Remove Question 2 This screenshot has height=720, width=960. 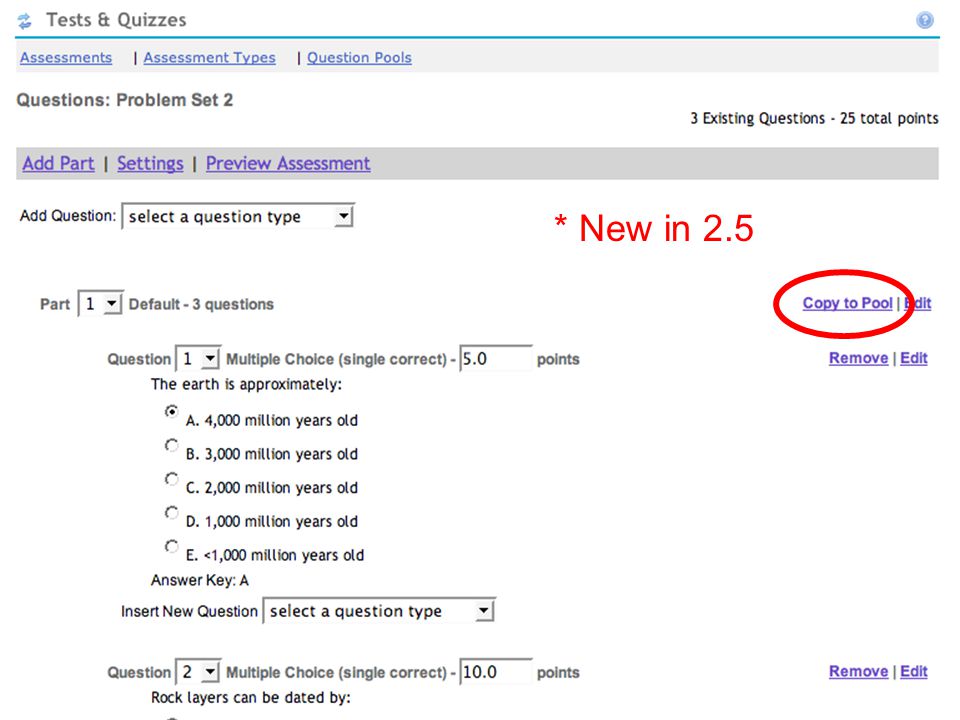(x=858, y=671)
